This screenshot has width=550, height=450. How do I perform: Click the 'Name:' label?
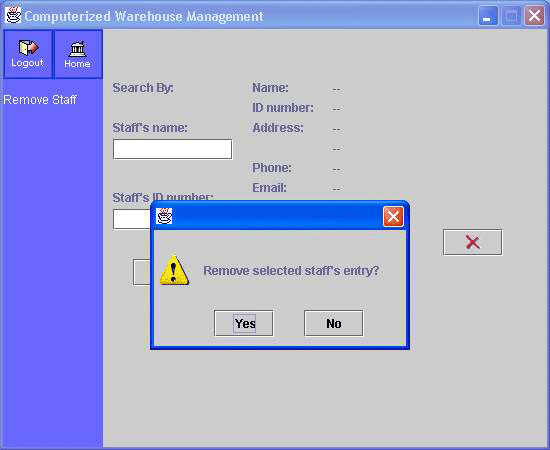pyautogui.click(x=270, y=88)
